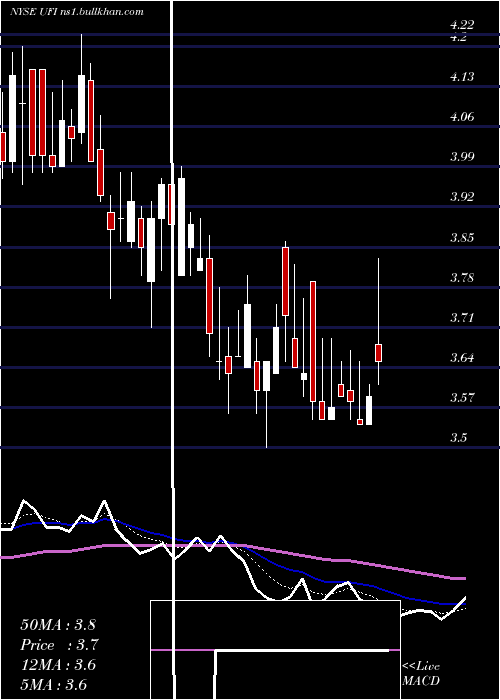Click the 4.22 price axis label
The image size is (500, 700).
462,25
